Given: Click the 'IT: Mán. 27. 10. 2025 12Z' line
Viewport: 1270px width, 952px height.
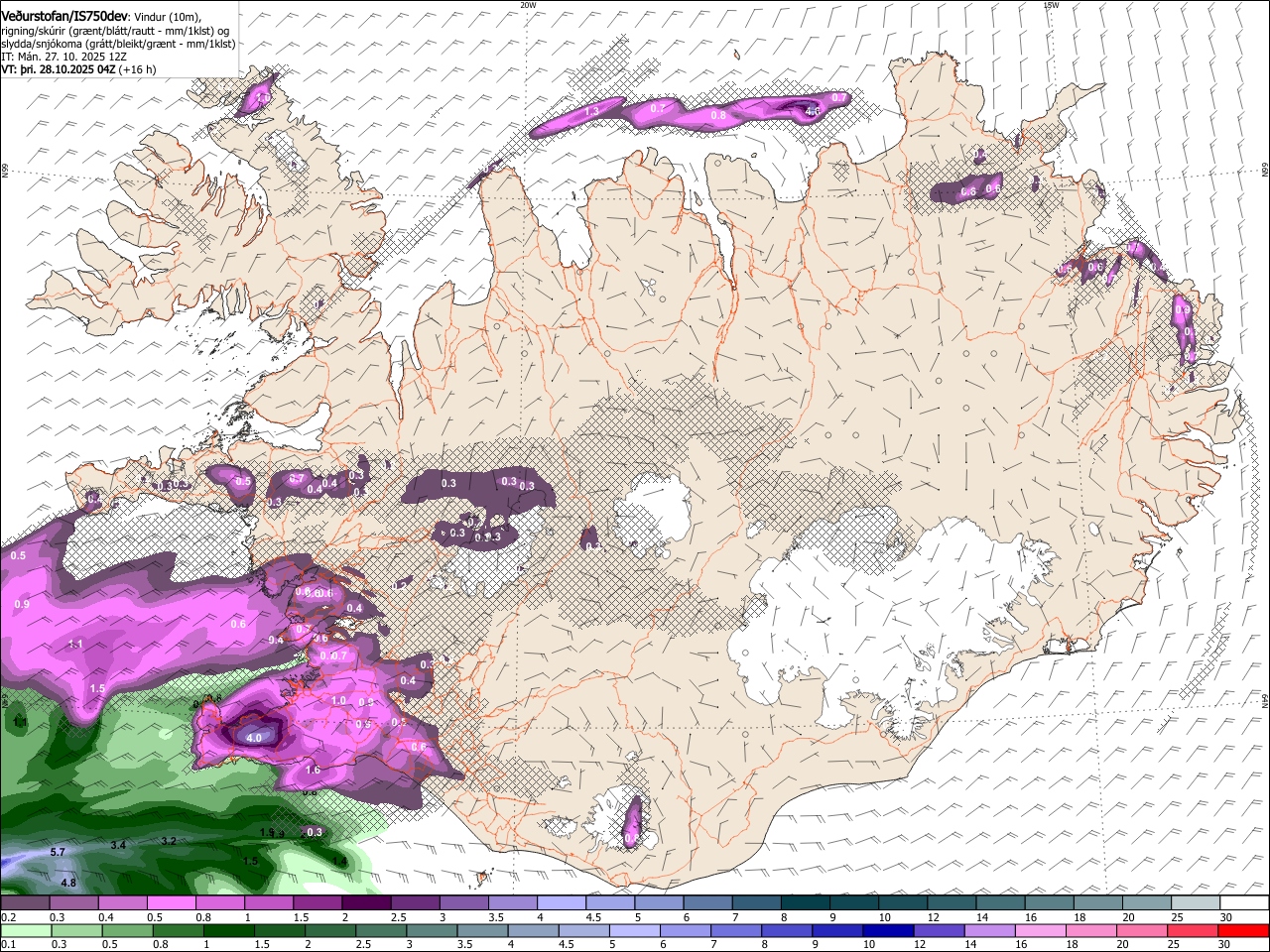Looking at the screenshot, I should coord(63,57).
